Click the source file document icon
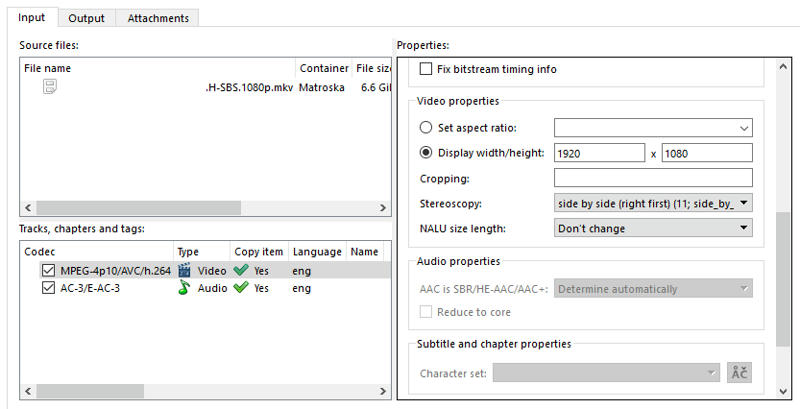Screen dimensions: 800x409 click(x=49, y=88)
